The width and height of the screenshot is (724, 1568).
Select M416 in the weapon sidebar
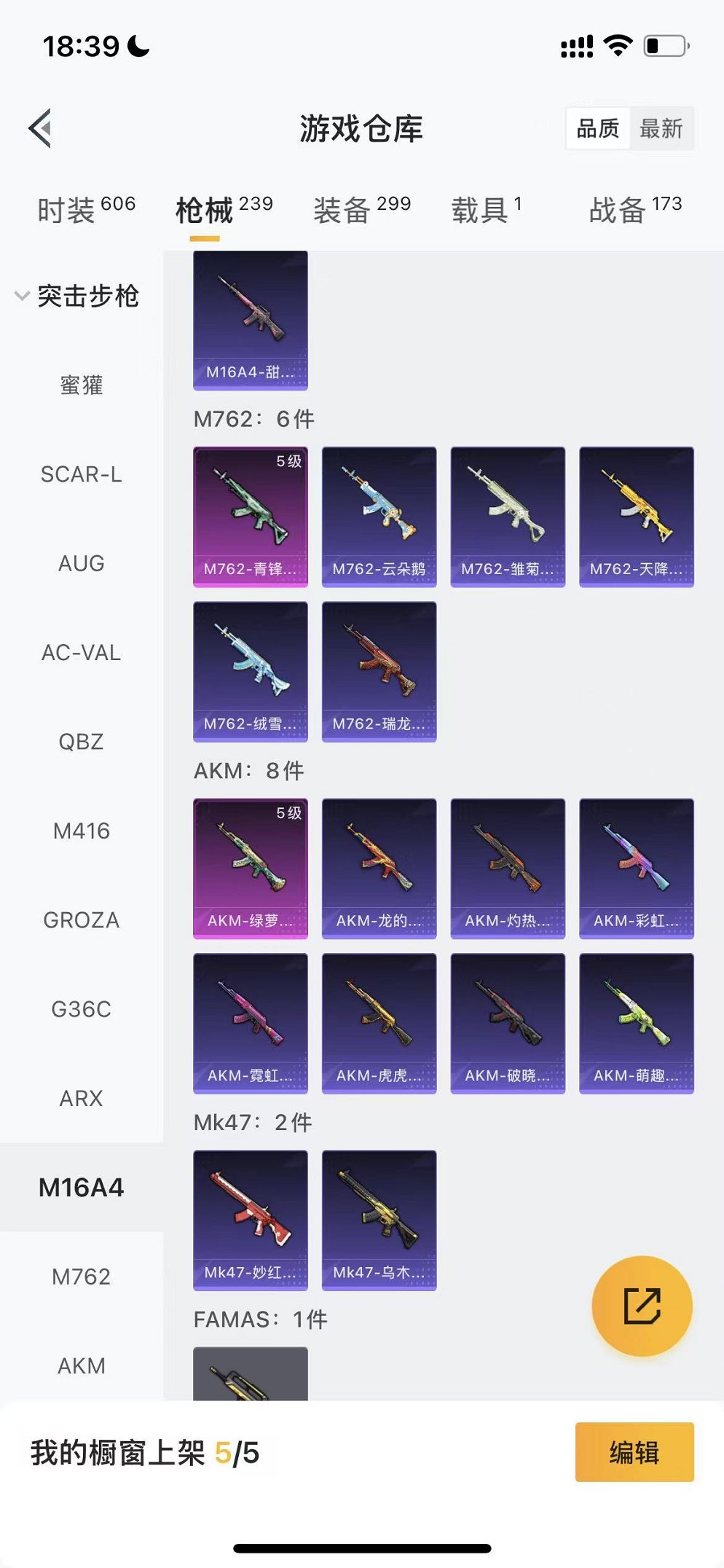[82, 831]
